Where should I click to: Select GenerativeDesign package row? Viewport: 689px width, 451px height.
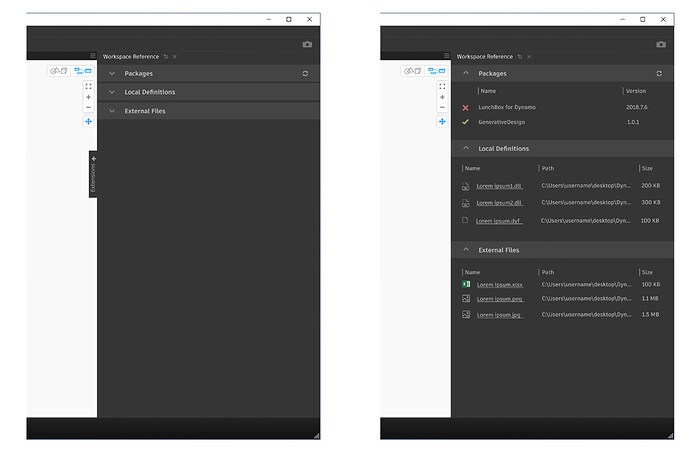[x=562, y=122]
